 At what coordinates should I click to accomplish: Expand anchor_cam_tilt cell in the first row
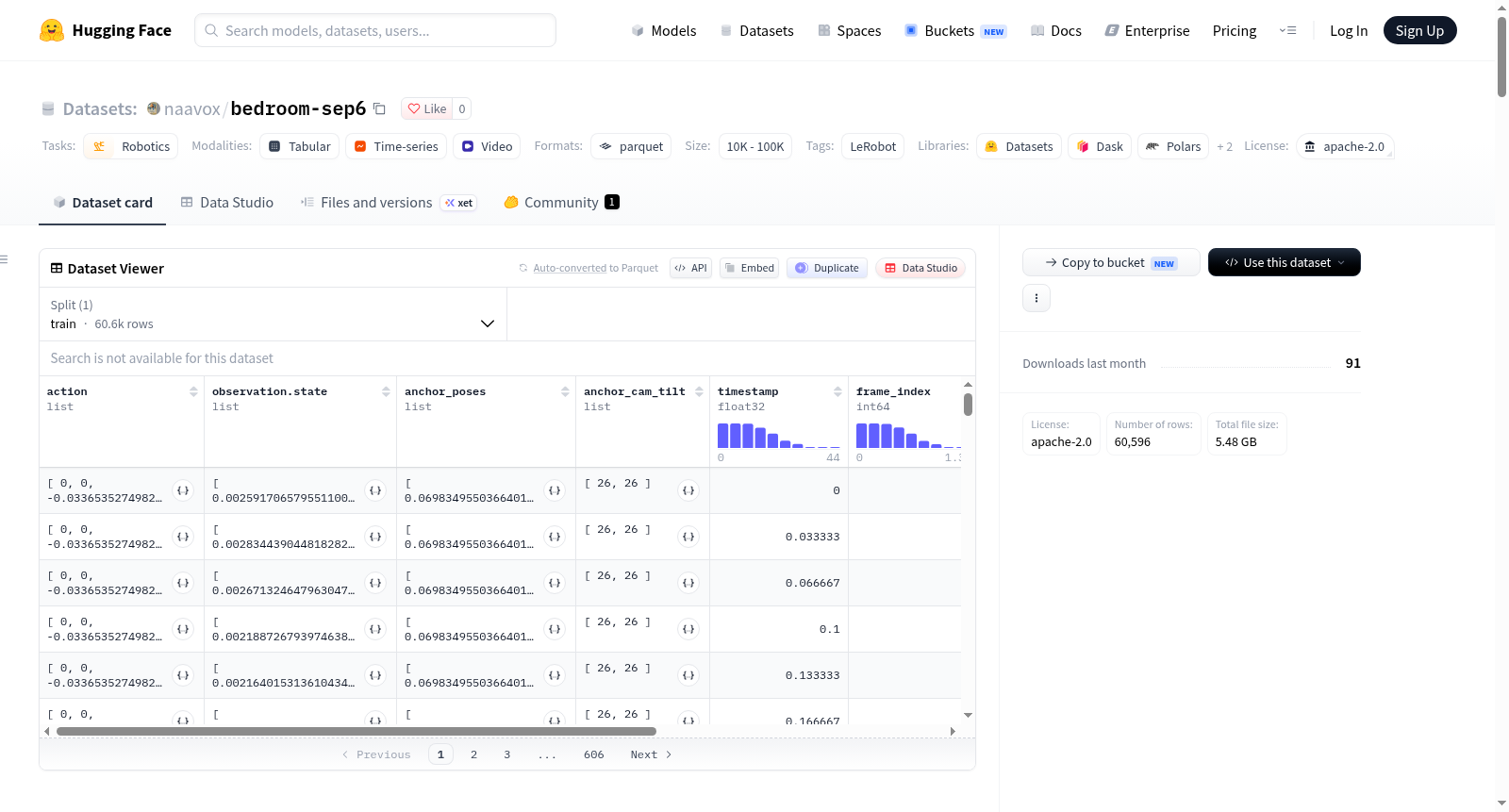pos(688,490)
